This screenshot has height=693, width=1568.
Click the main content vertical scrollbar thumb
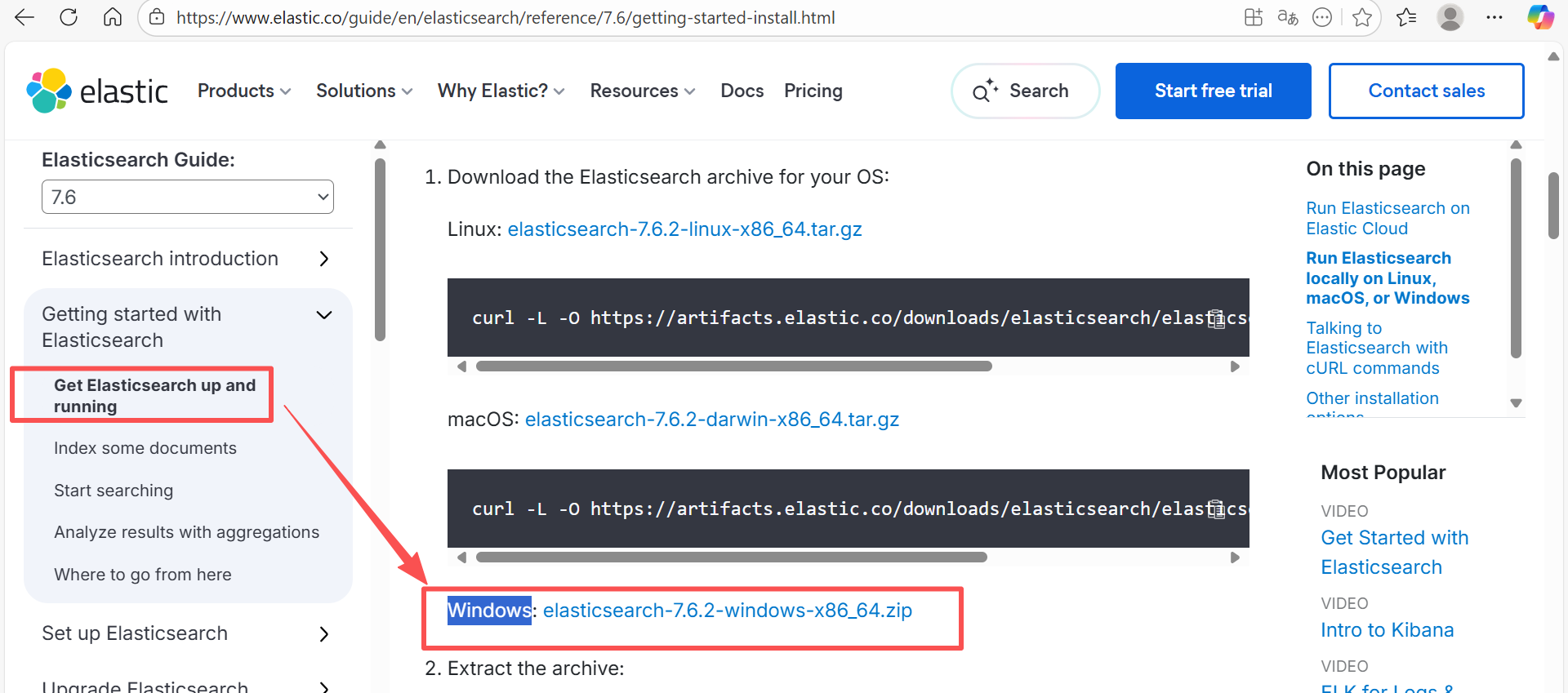380,249
